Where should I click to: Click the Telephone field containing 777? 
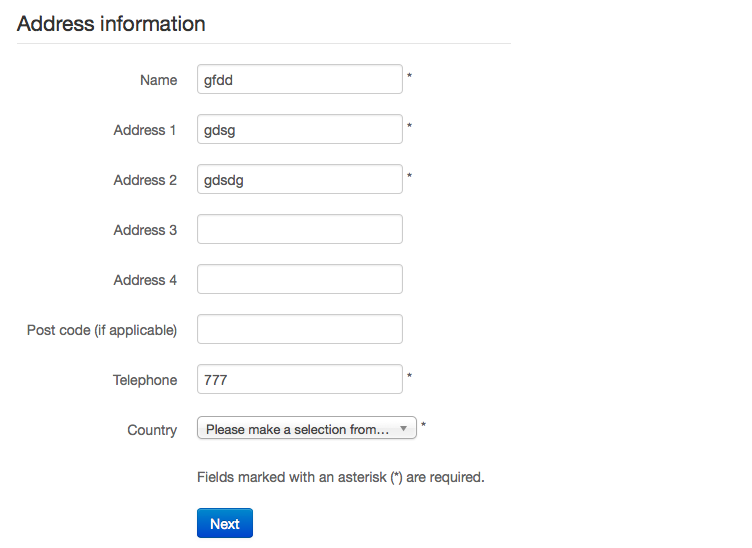300,380
